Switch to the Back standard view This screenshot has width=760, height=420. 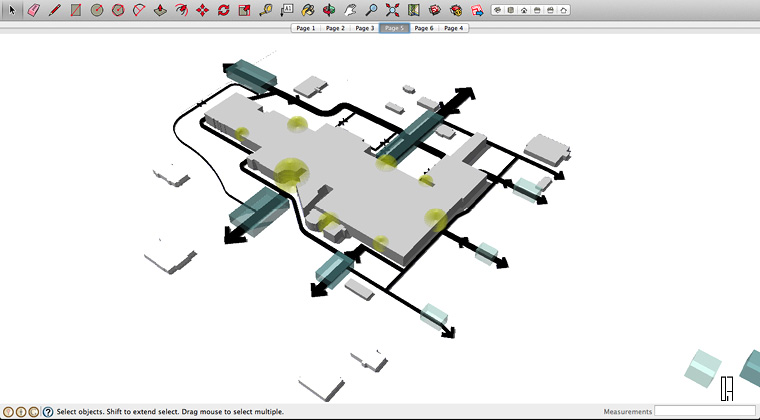pos(550,10)
